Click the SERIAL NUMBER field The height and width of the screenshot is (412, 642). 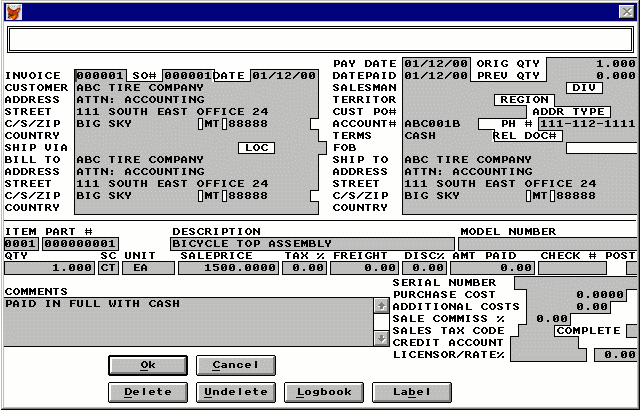pos(576,283)
